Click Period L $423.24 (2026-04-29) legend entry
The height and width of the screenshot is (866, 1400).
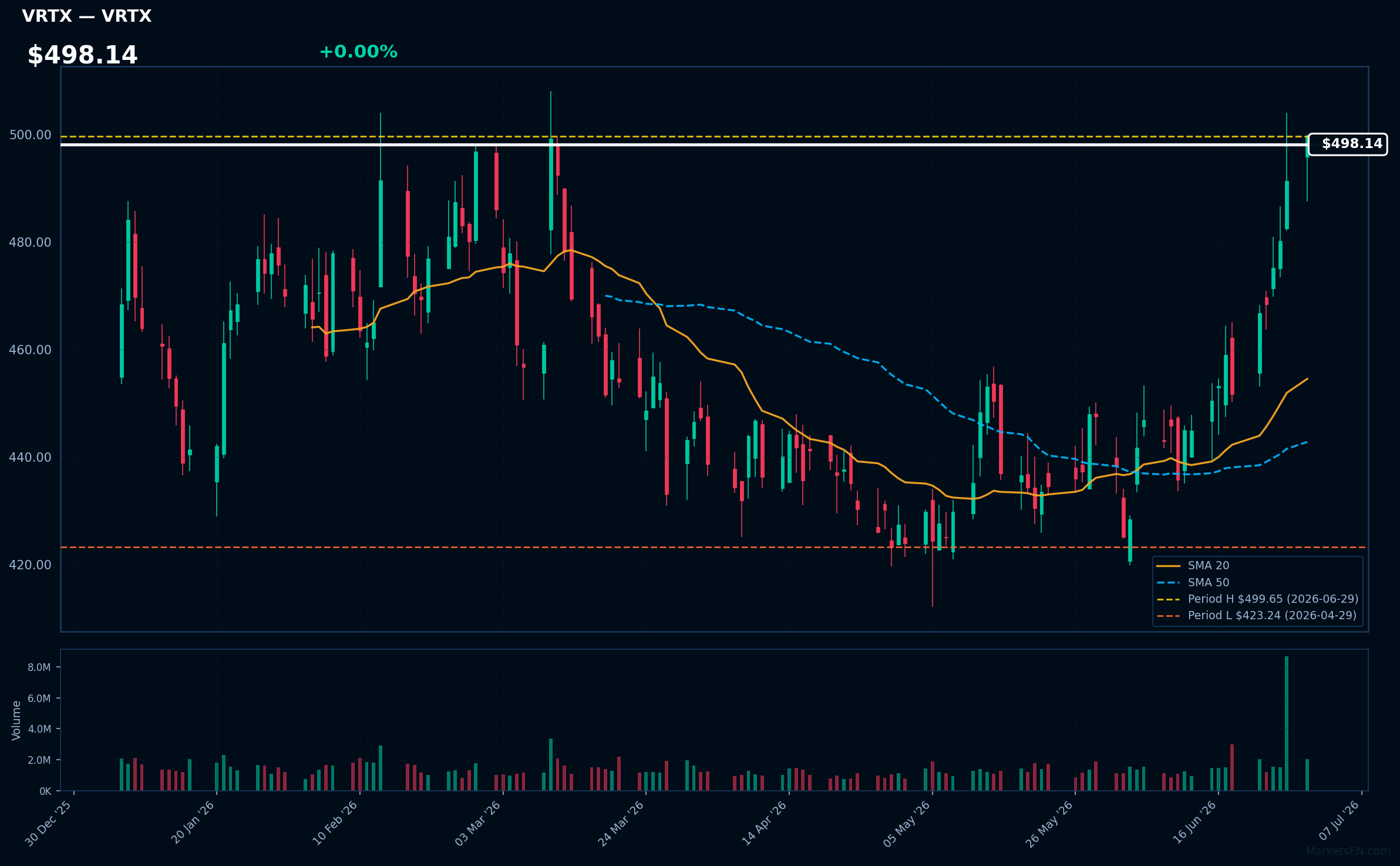(1257, 615)
